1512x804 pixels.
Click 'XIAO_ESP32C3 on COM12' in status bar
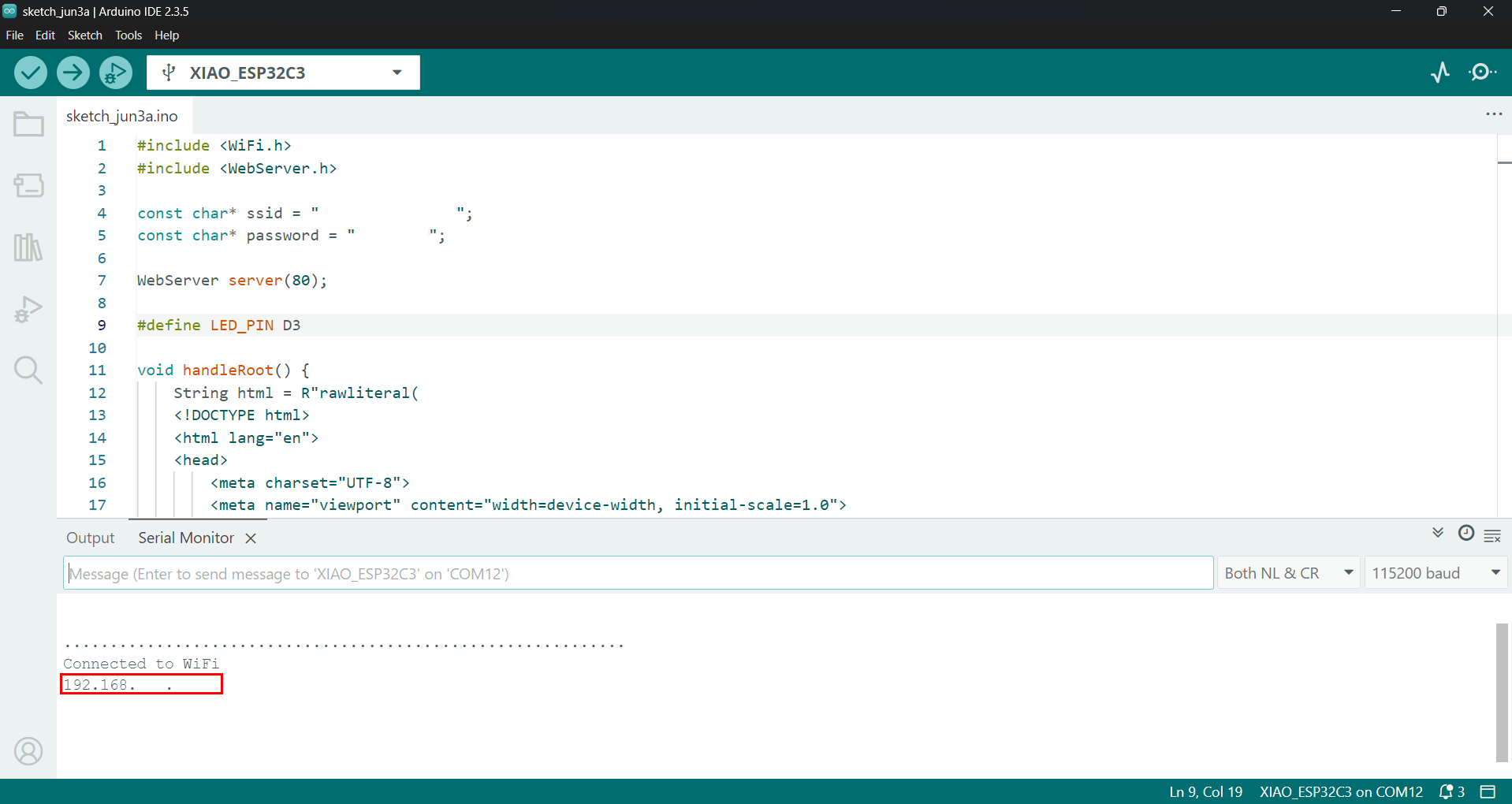pyautogui.click(x=1341, y=791)
